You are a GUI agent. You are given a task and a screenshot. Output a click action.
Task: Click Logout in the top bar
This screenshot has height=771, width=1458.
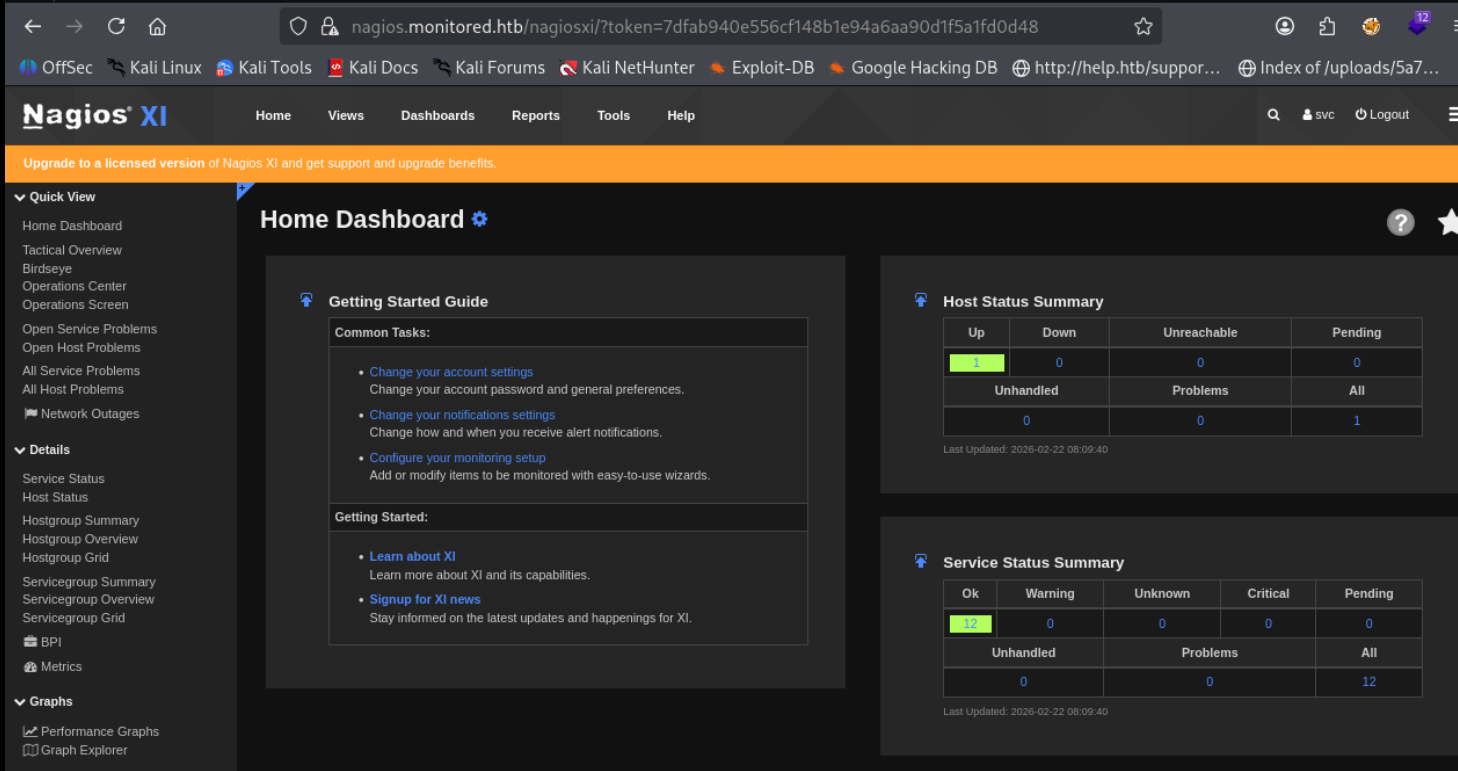click(1382, 115)
